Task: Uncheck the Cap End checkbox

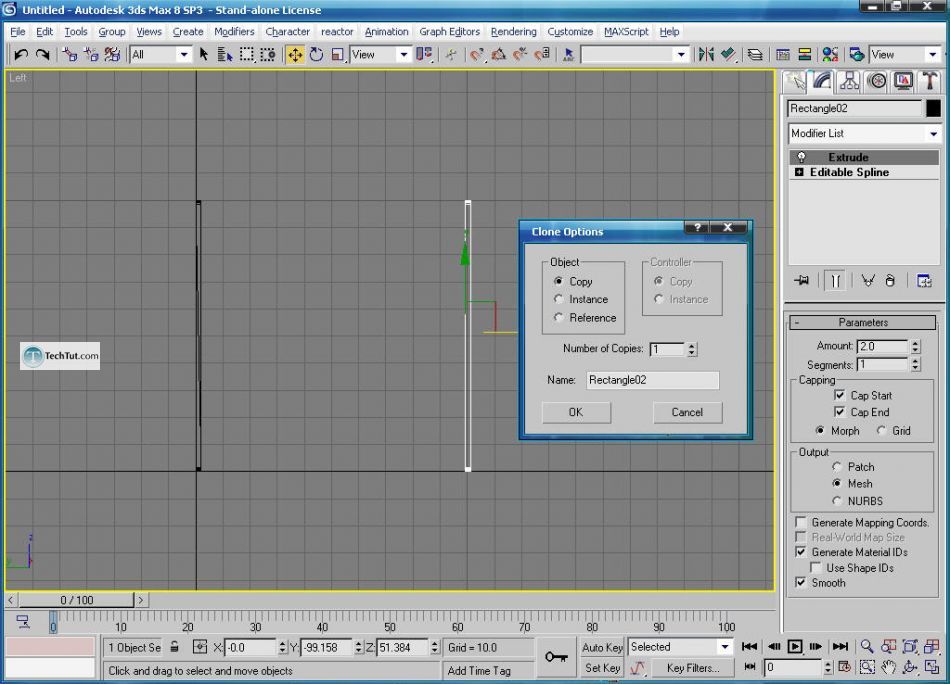Action: [840, 412]
